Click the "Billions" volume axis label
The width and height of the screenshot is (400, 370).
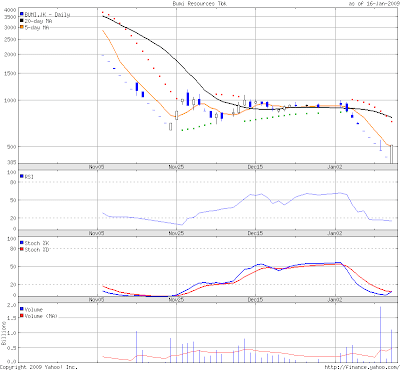tap(3, 333)
